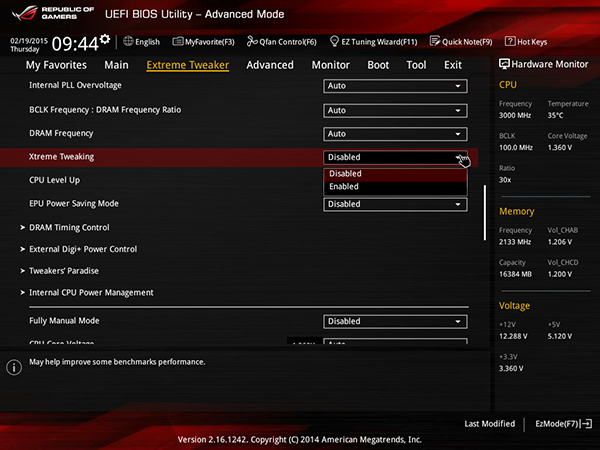Open the Monitor tab
This screenshot has height=450, width=600.
pos(331,65)
